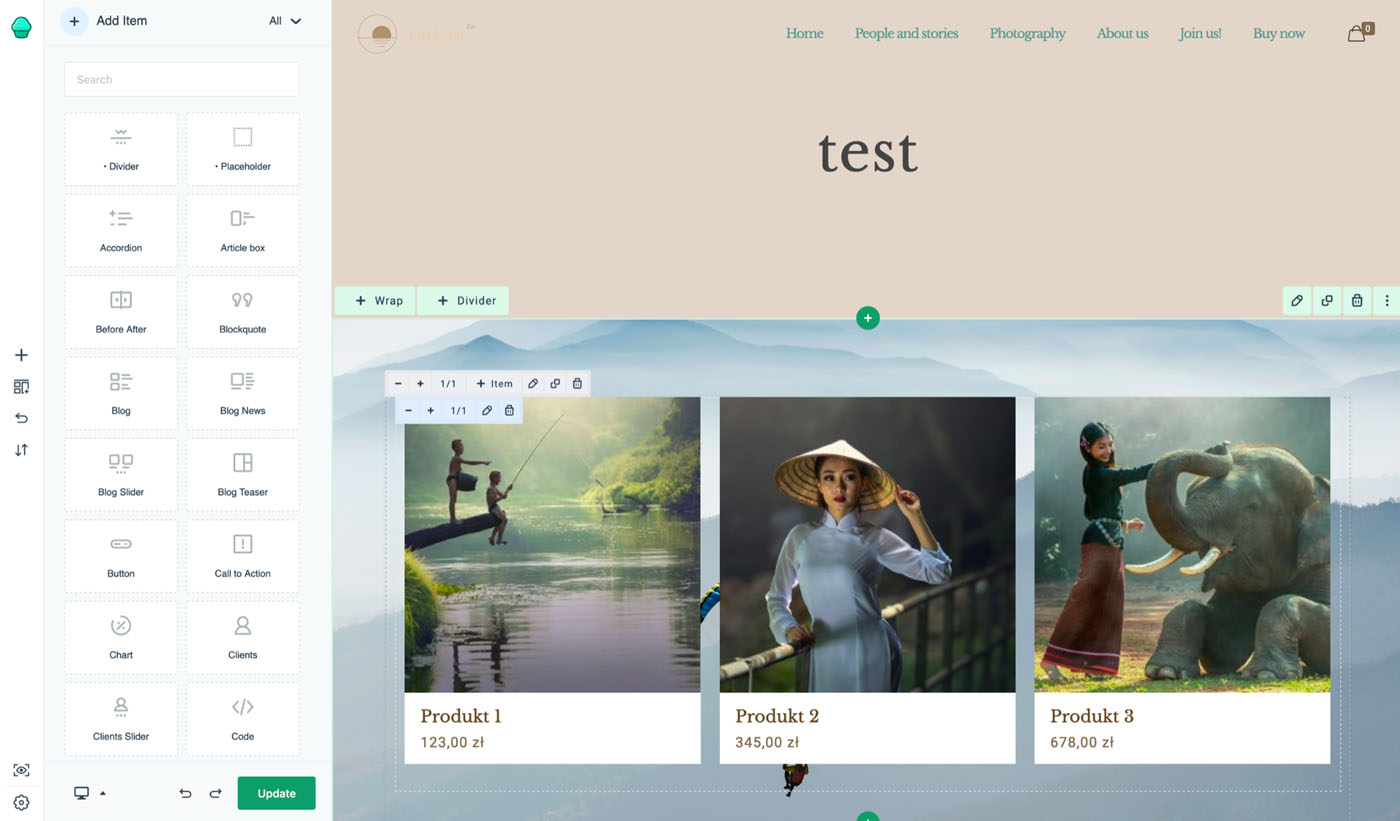Click the undo arrow beside Update

click(x=185, y=793)
